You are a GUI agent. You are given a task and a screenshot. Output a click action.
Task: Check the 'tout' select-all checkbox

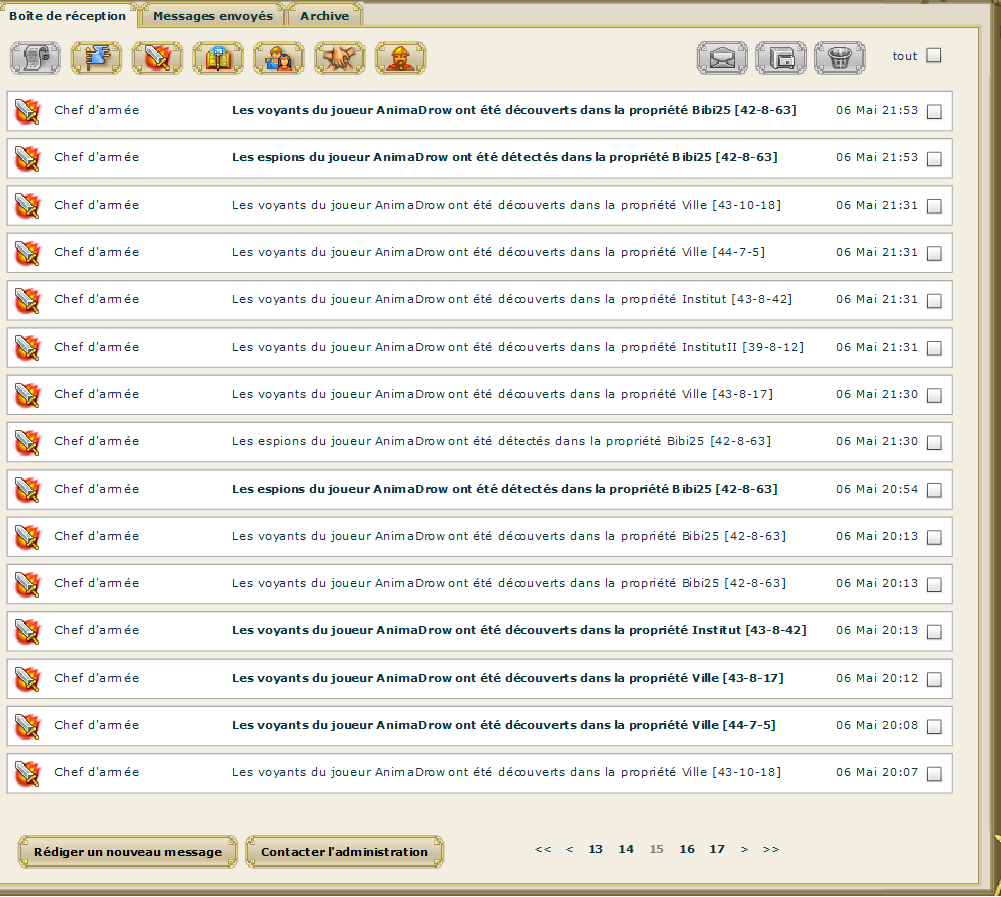(x=933, y=56)
